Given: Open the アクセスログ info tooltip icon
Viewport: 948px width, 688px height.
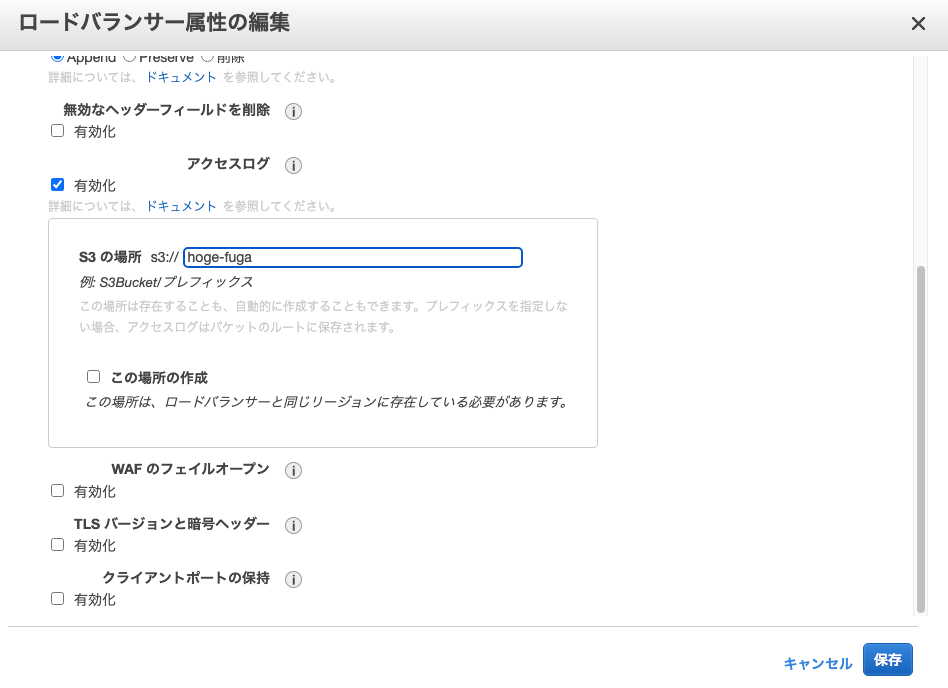Looking at the screenshot, I should pos(293,165).
